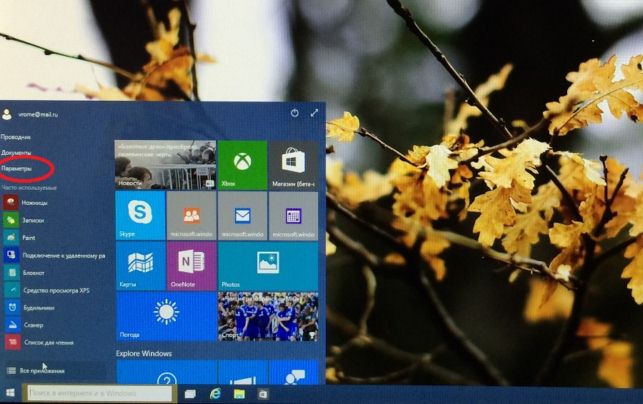Screen dimensions: 643x404
Task: Open Параметры settings
Action: point(16,168)
